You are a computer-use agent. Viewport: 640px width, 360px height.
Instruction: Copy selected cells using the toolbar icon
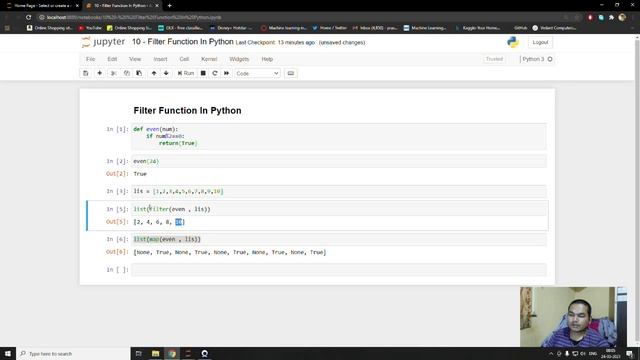(x=127, y=73)
